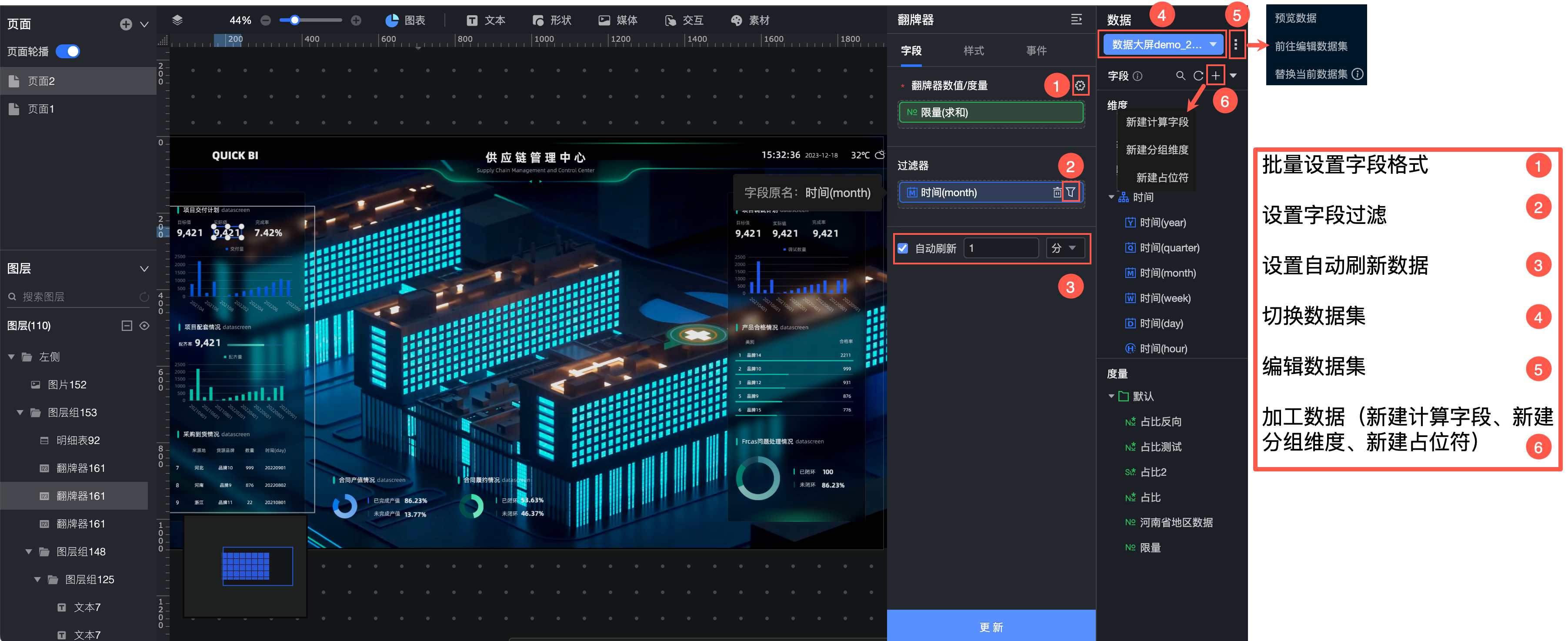Refresh fields list icon

tap(1198, 76)
